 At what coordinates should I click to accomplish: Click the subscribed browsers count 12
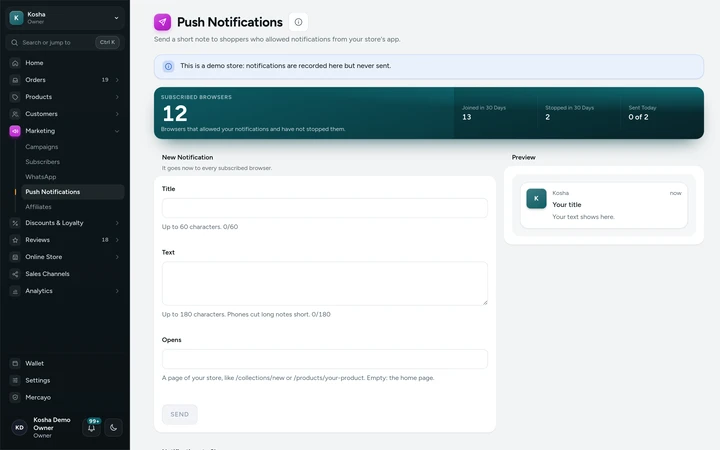point(175,113)
